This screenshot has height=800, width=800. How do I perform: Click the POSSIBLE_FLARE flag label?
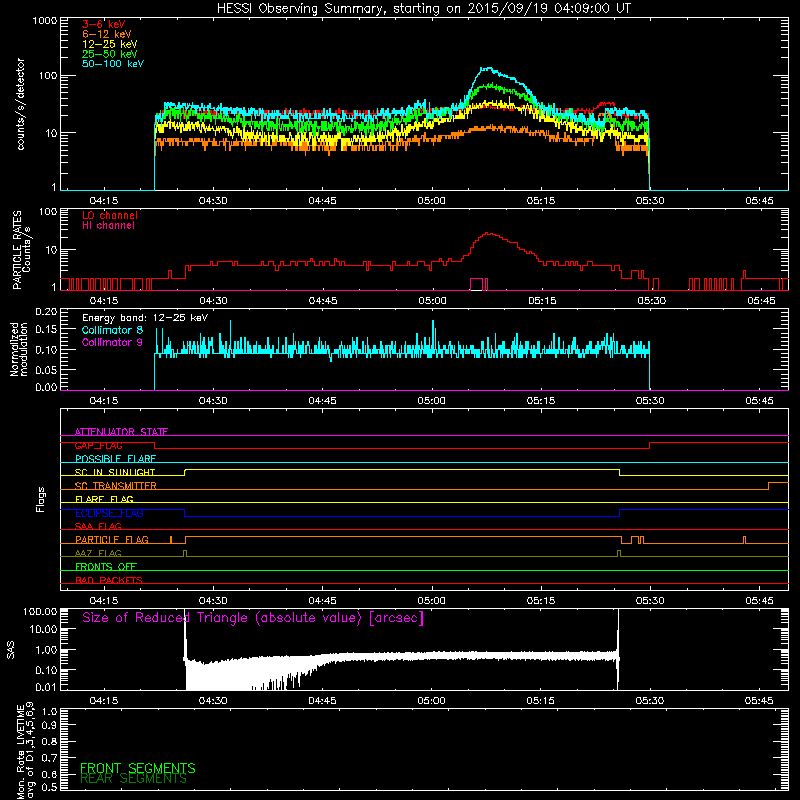115,459
